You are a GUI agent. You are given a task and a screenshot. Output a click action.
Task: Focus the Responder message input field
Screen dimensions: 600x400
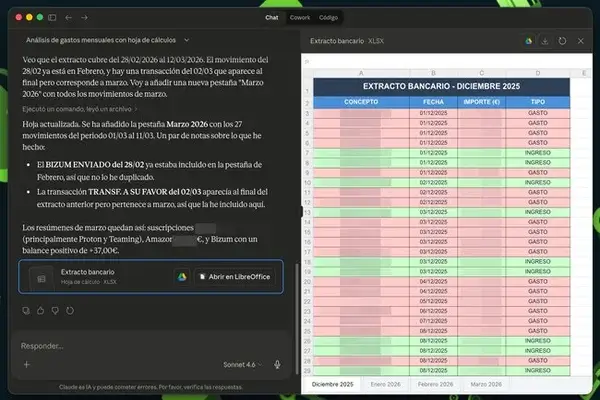click(x=151, y=346)
